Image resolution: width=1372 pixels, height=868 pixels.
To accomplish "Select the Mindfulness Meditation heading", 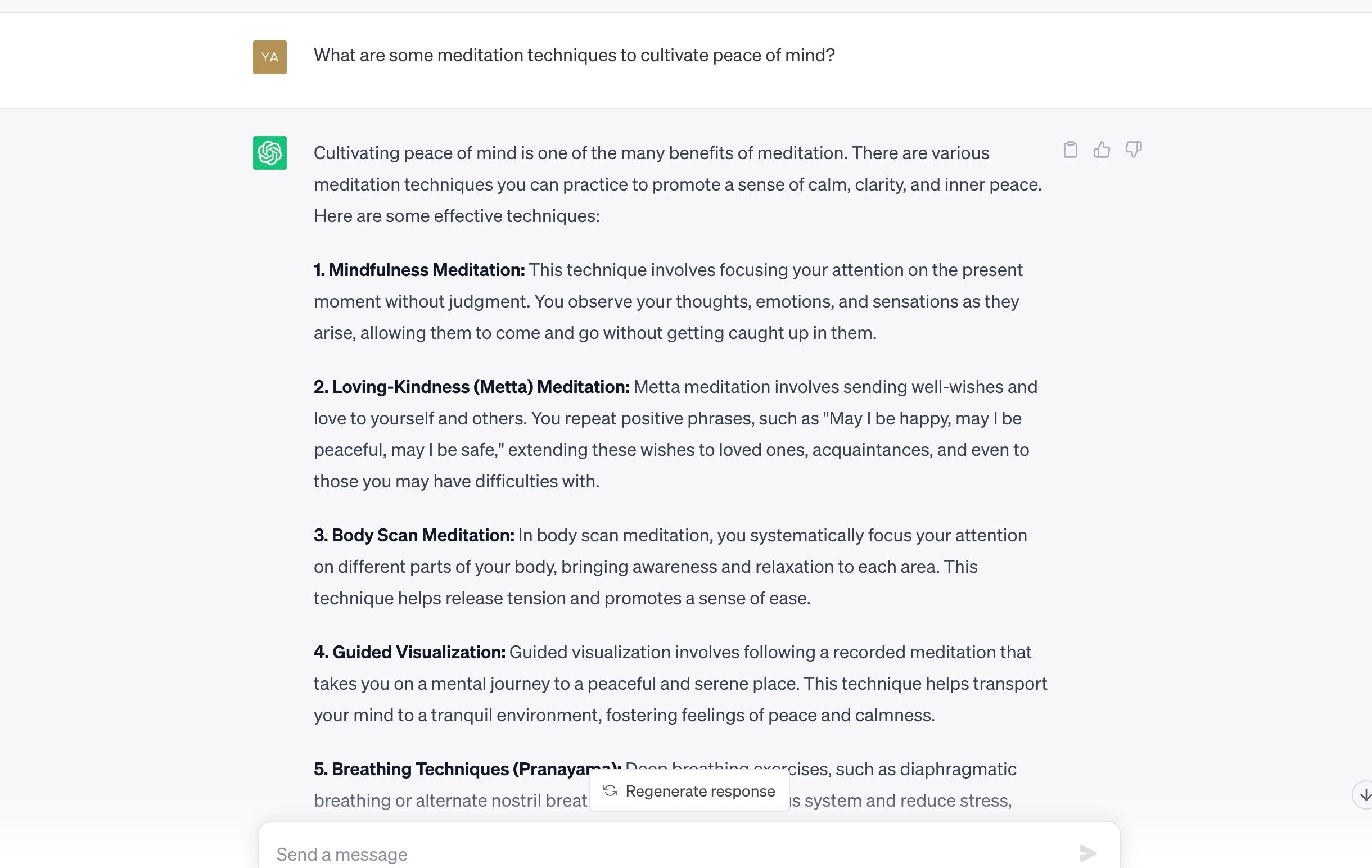I will pos(419,270).
